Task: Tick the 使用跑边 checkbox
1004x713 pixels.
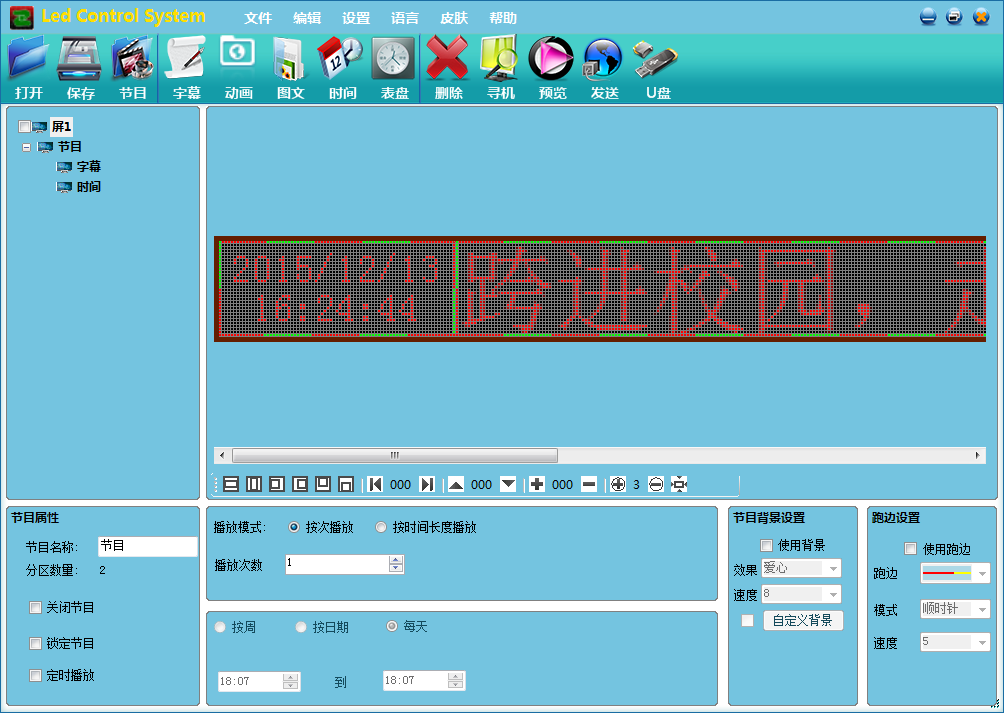Action: 910,549
